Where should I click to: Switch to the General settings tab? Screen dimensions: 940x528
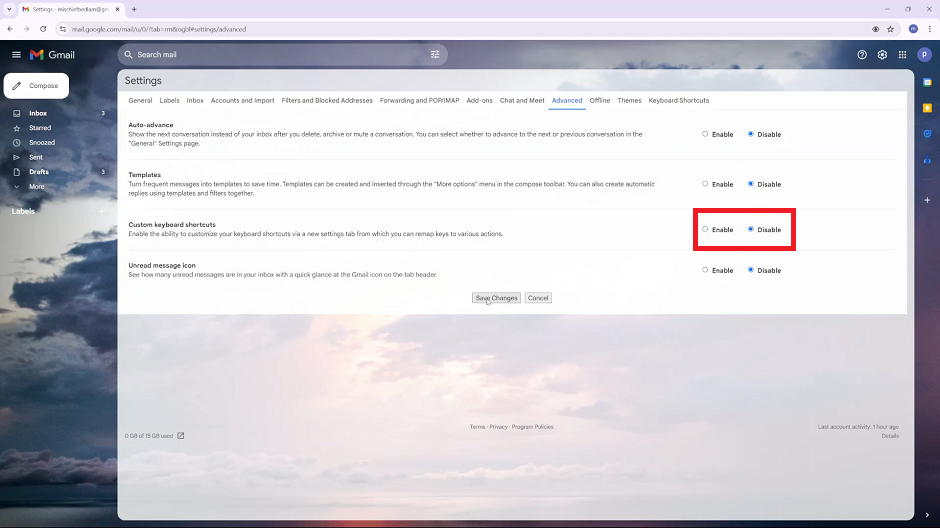[140, 101]
